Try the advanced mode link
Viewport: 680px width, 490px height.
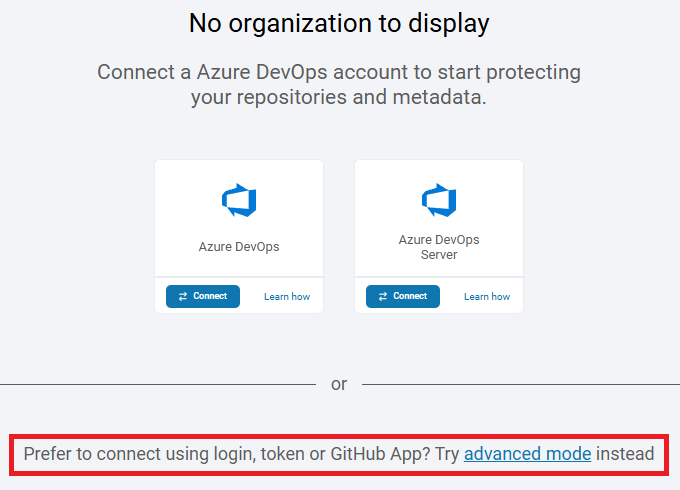[x=527, y=454]
